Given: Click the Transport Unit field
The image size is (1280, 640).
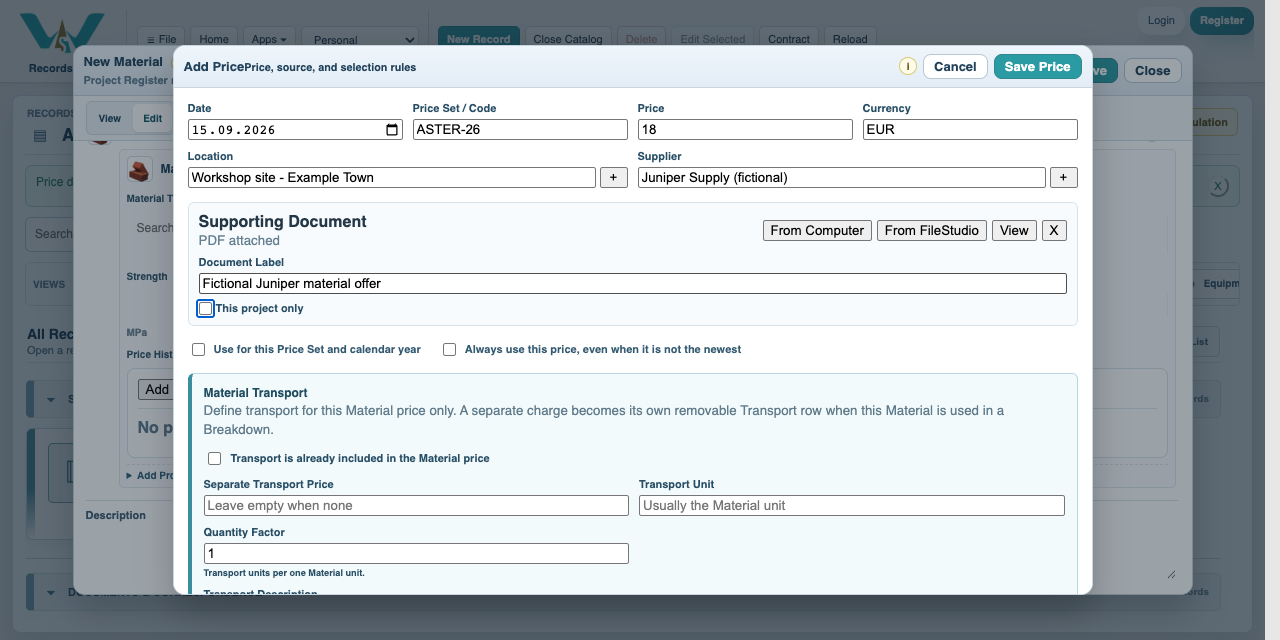Looking at the screenshot, I should coord(852,505).
